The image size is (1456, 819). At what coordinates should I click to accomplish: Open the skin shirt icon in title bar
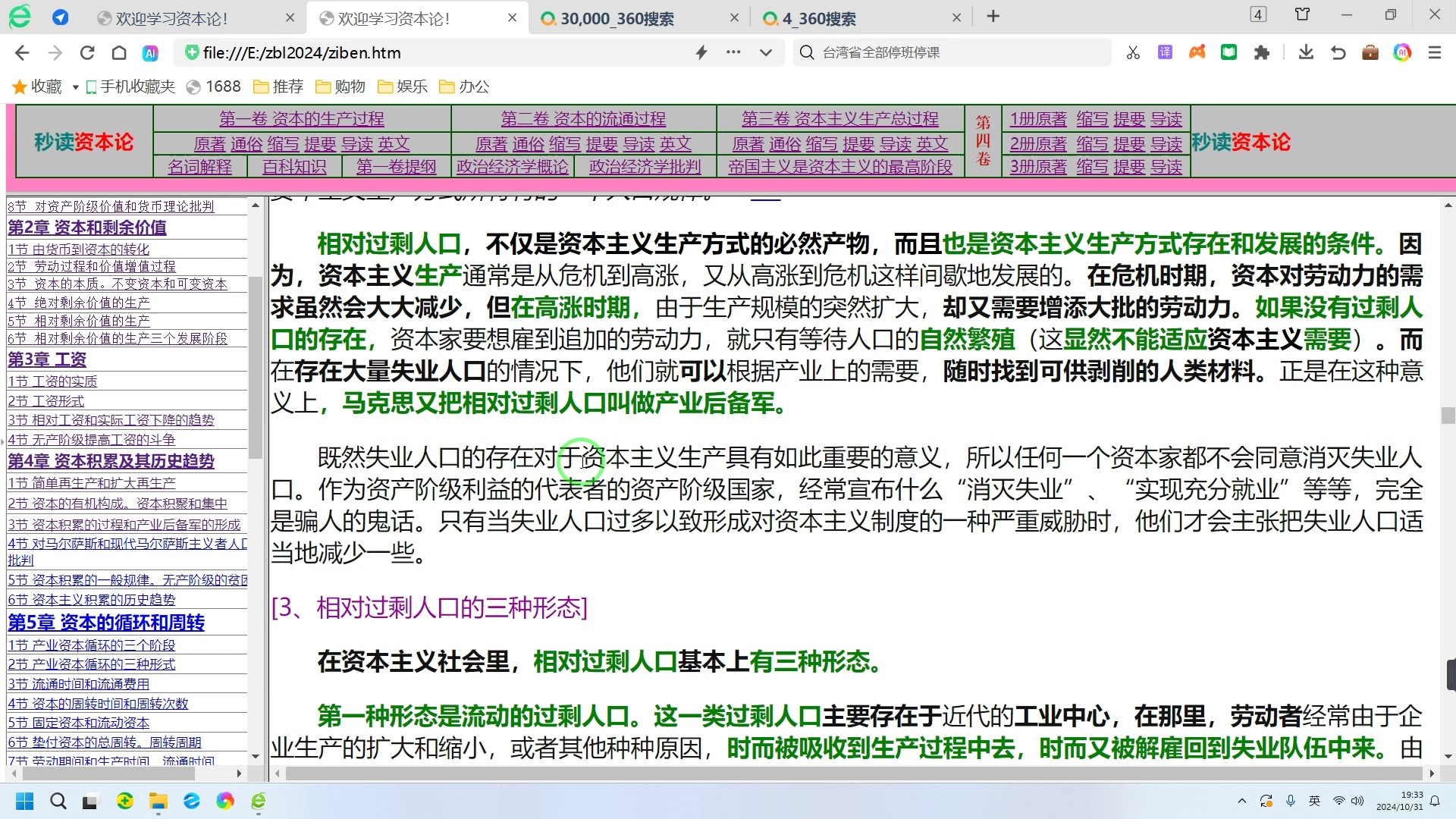1302,14
